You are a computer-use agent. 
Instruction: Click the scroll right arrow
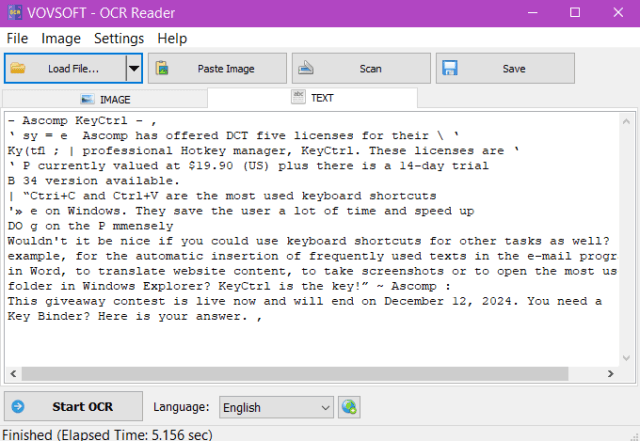click(611, 374)
